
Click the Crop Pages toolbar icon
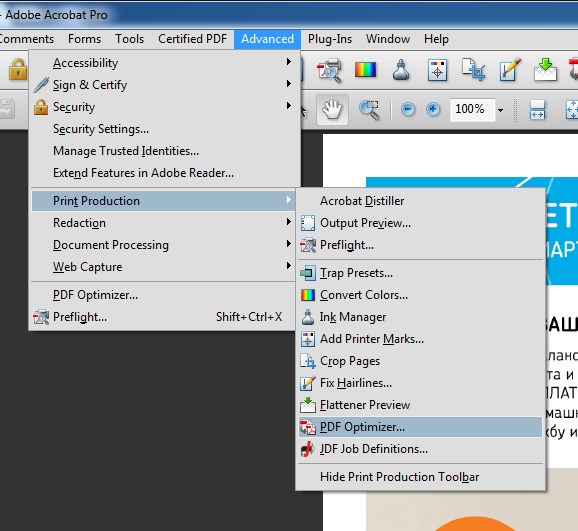[473, 70]
